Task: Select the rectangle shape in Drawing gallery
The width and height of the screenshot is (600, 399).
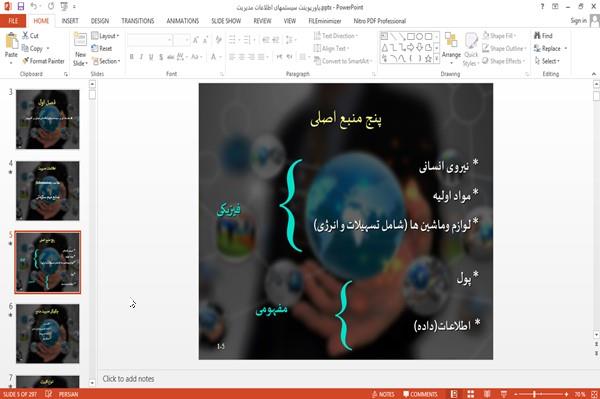Action: pos(411,37)
